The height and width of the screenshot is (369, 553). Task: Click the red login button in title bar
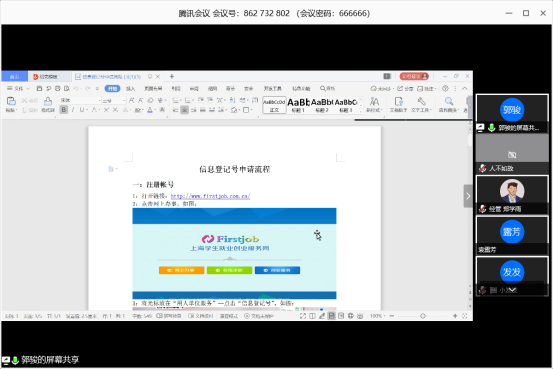click(x=414, y=76)
